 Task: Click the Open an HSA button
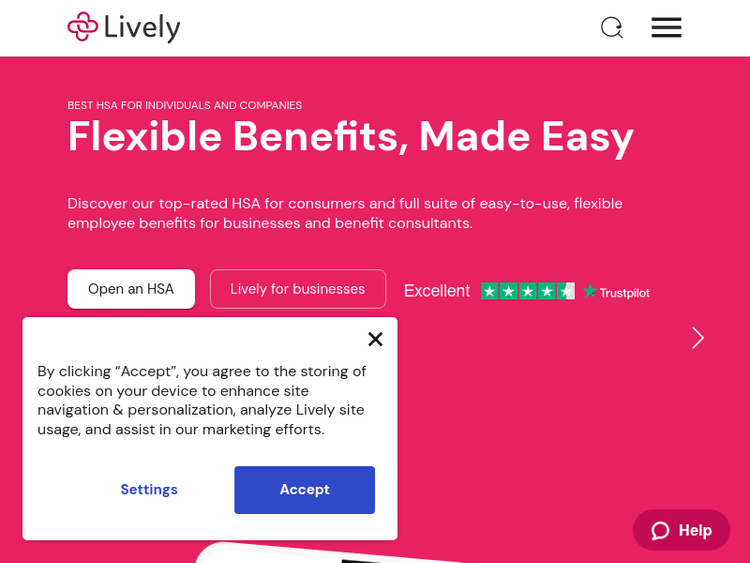[x=131, y=289]
